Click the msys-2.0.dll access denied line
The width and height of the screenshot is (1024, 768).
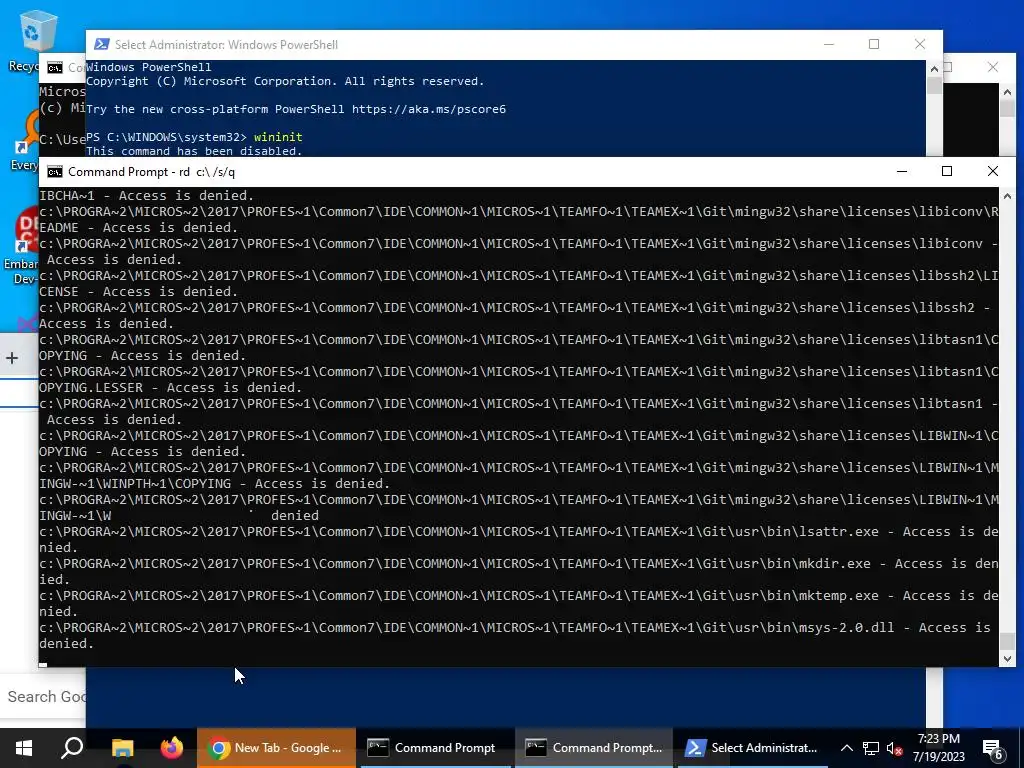519,635
